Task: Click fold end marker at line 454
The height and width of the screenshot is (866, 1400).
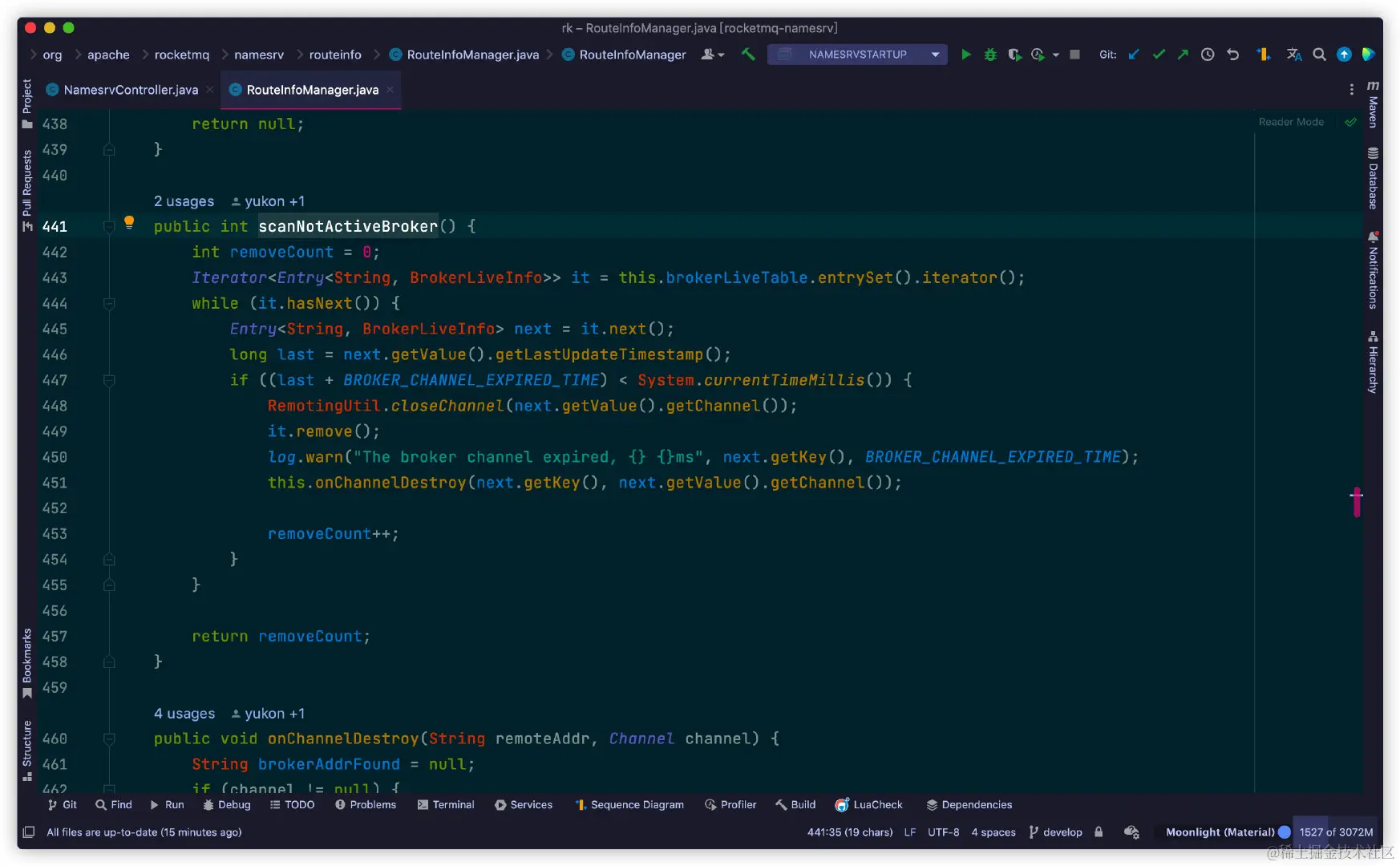Action: (x=109, y=560)
